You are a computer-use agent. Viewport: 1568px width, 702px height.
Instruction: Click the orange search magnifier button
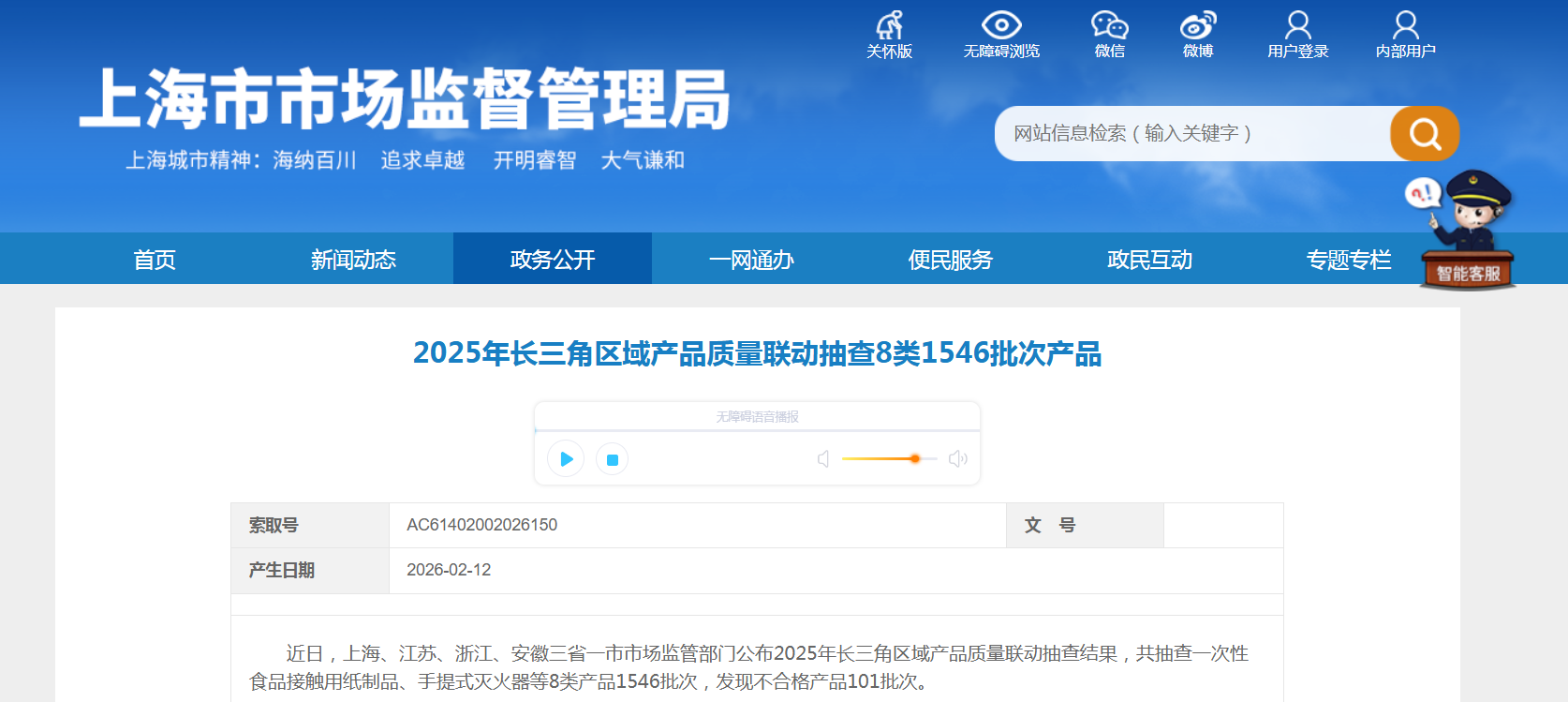pos(1424,134)
